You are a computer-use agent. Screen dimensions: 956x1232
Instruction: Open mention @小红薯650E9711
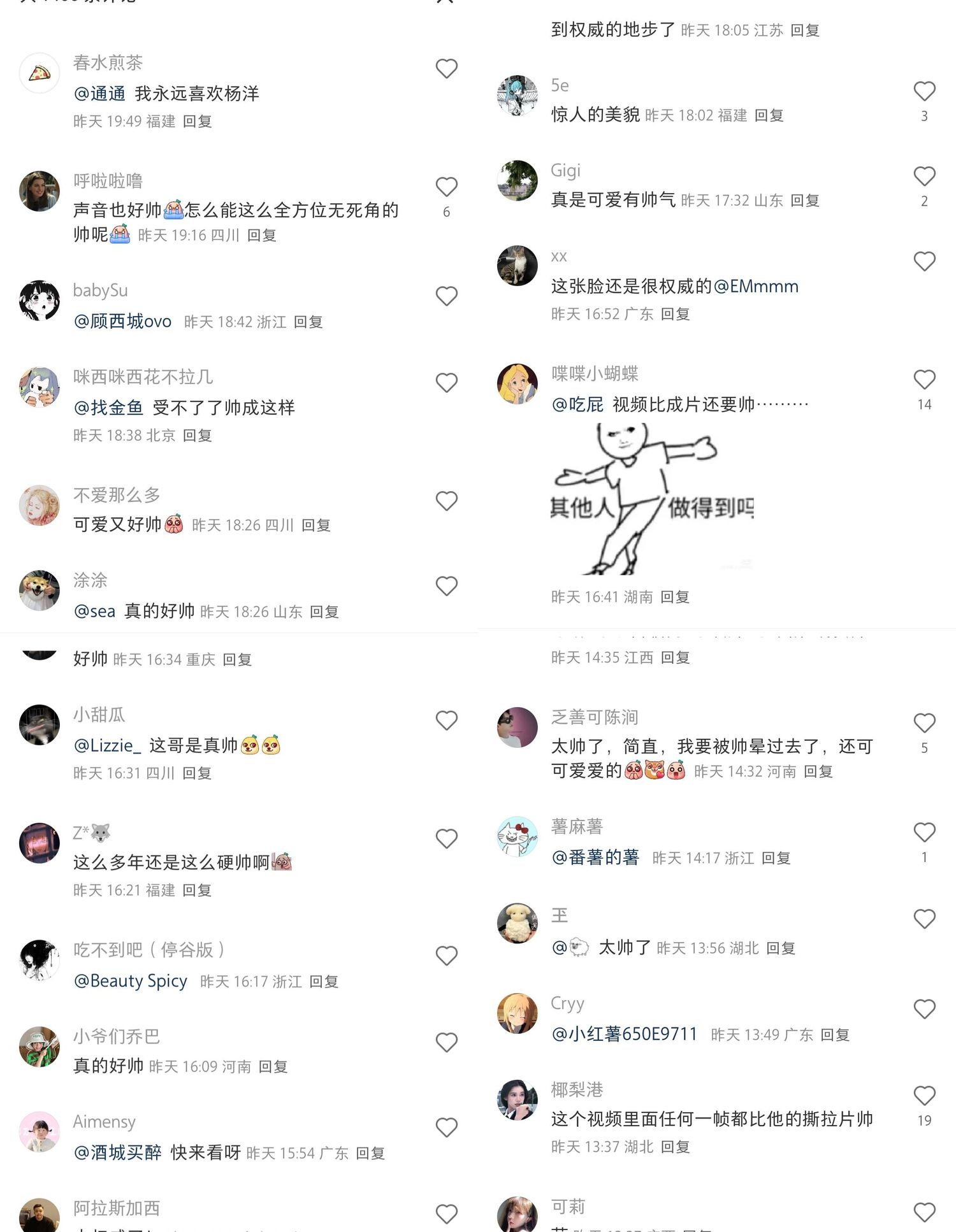(x=625, y=1033)
